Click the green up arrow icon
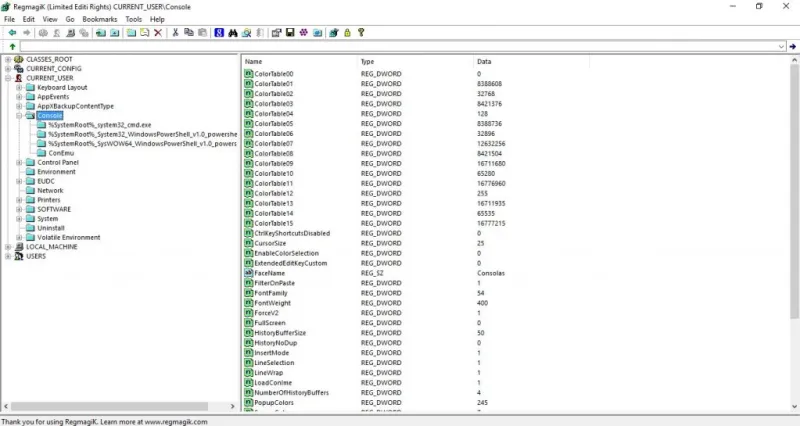 pos(11,46)
